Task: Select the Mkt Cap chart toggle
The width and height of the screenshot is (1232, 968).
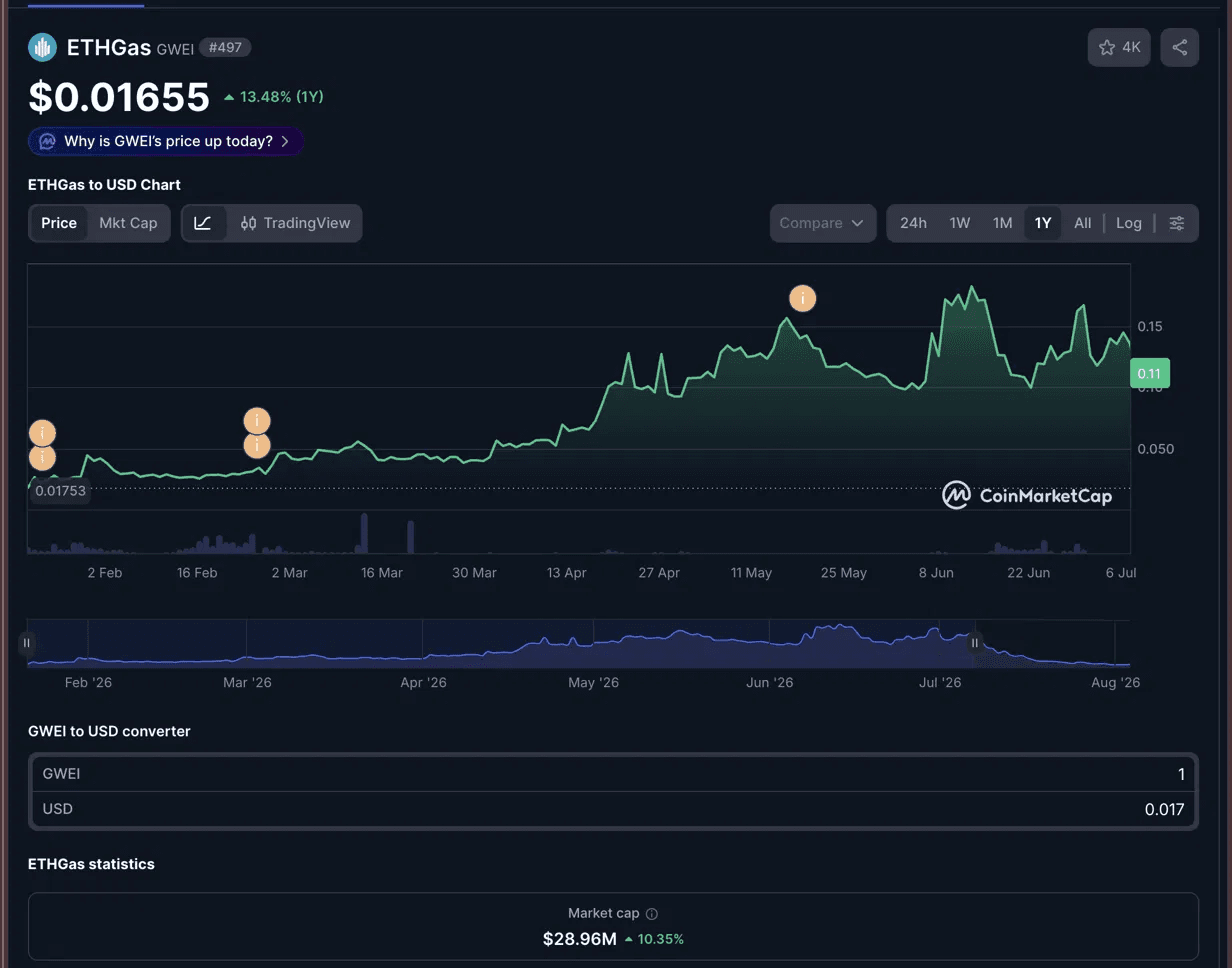Action: click(x=128, y=223)
